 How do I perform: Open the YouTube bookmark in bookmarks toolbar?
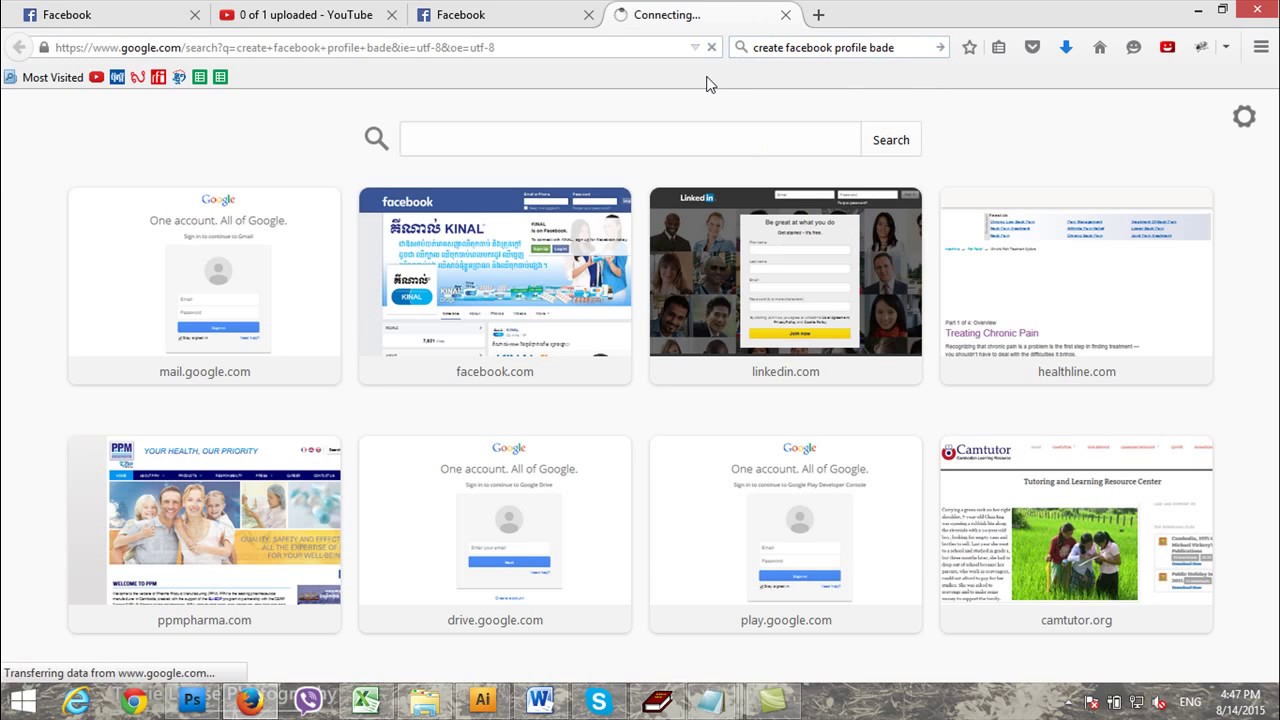[96, 77]
